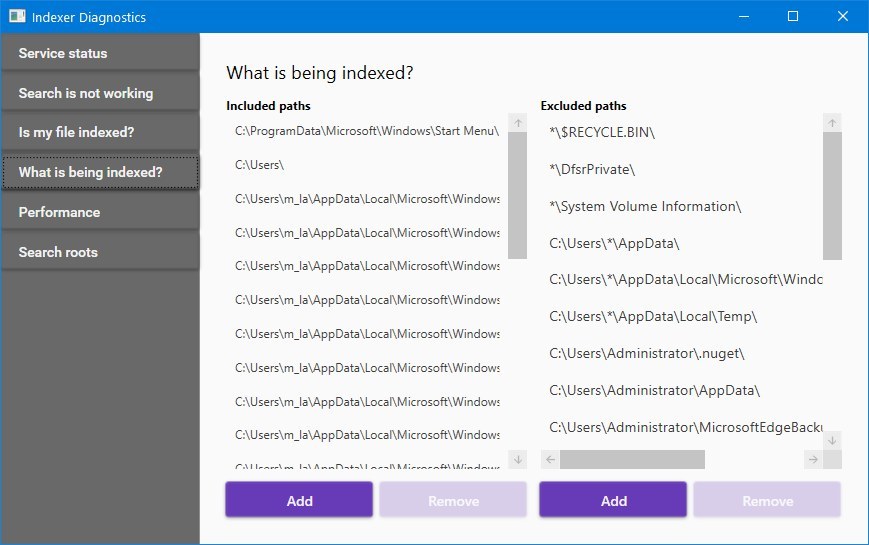Click Remove under Excluded paths

click(x=768, y=501)
